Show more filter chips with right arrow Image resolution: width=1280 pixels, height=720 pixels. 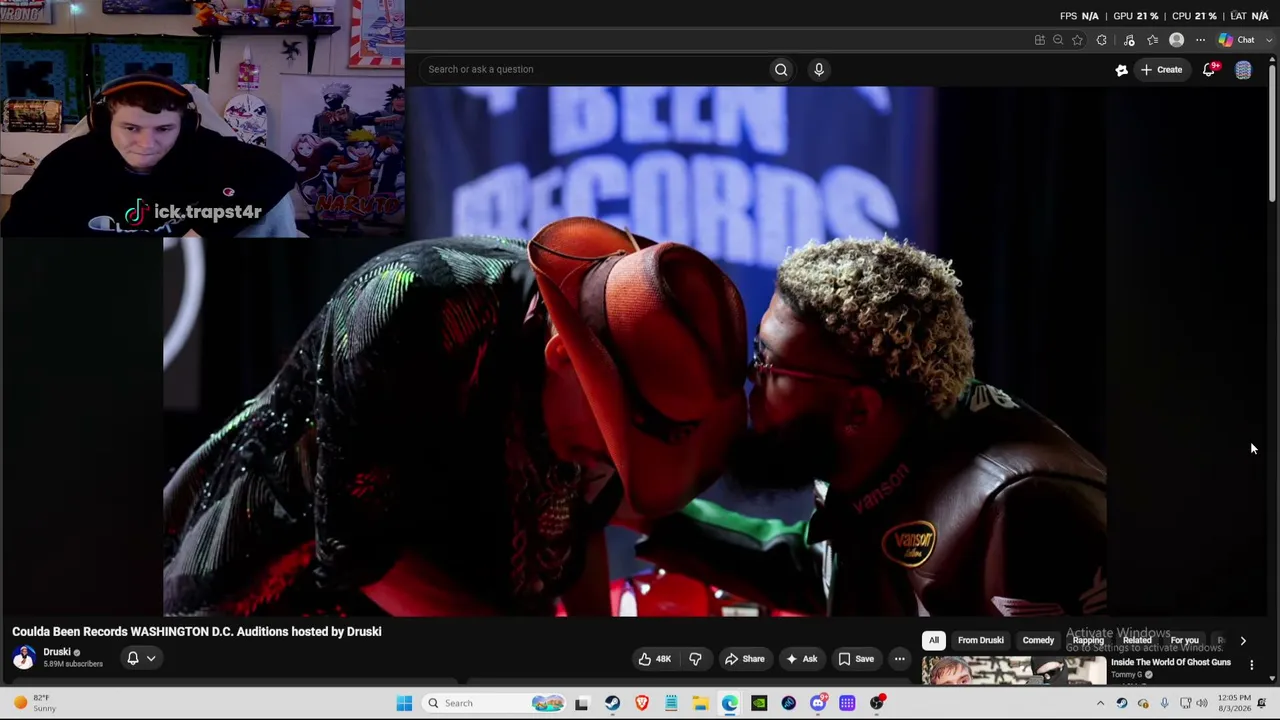(x=1243, y=640)
